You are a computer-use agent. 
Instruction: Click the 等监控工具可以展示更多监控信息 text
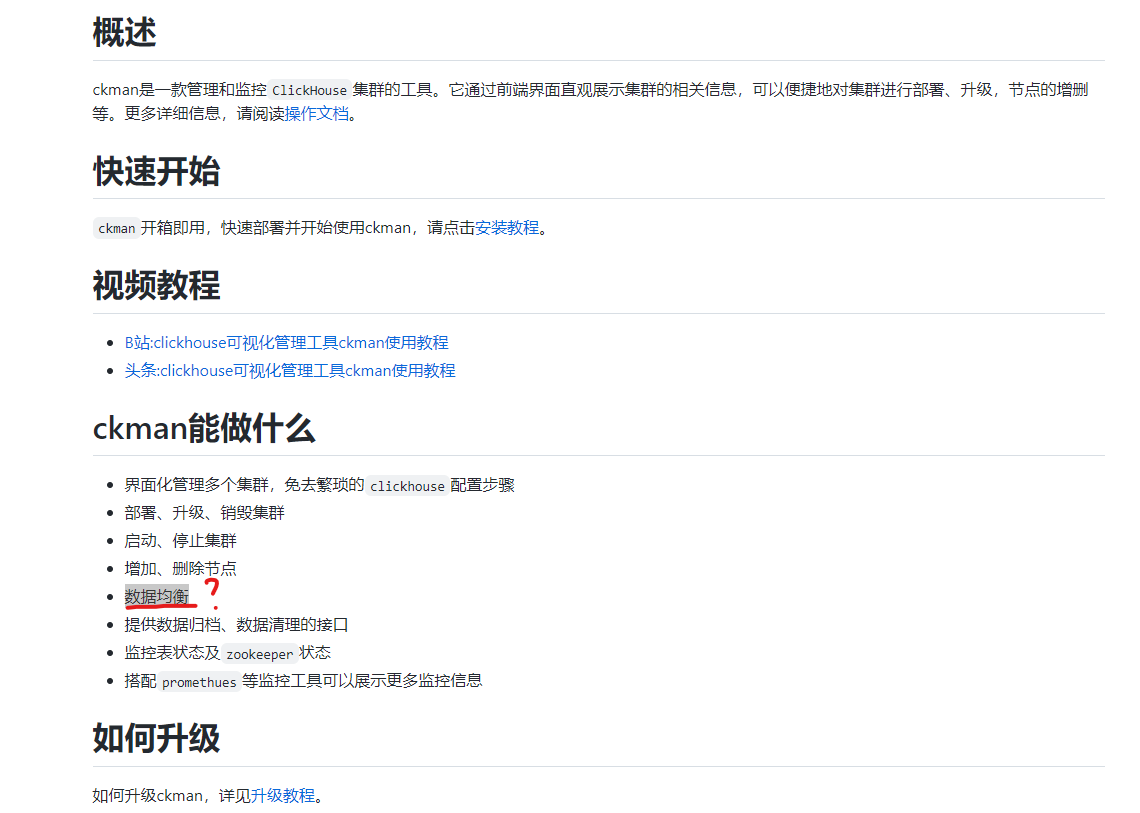[x=362, y=681]
